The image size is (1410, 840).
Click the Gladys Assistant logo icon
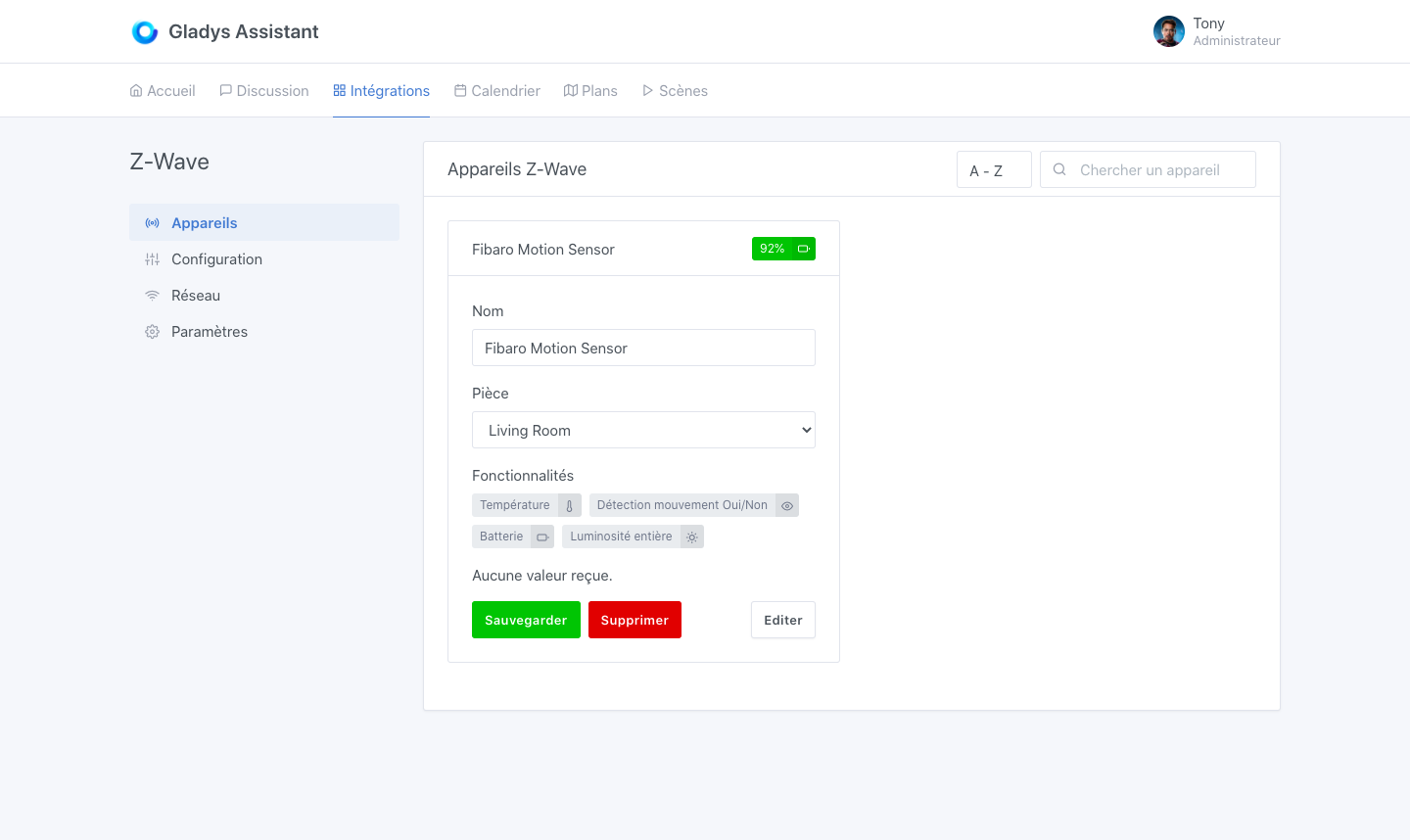pyautogui.click(x=145, y=32)
